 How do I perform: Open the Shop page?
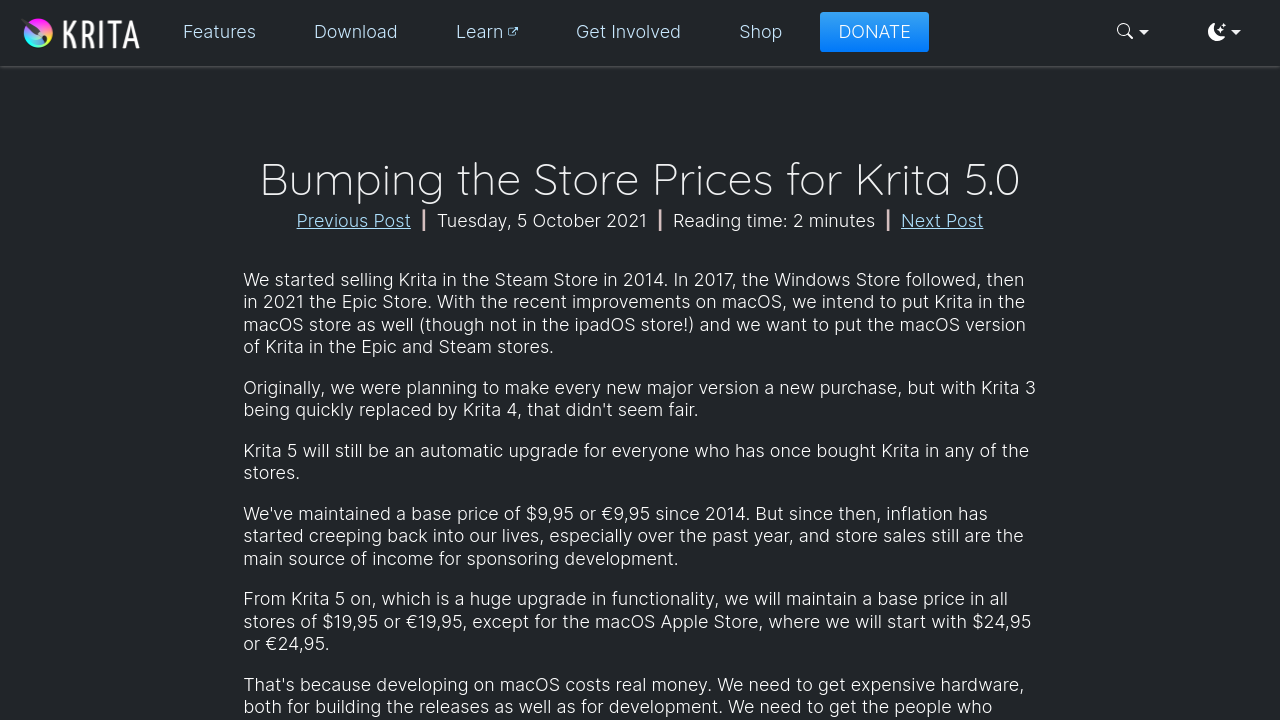pos(760,32)
